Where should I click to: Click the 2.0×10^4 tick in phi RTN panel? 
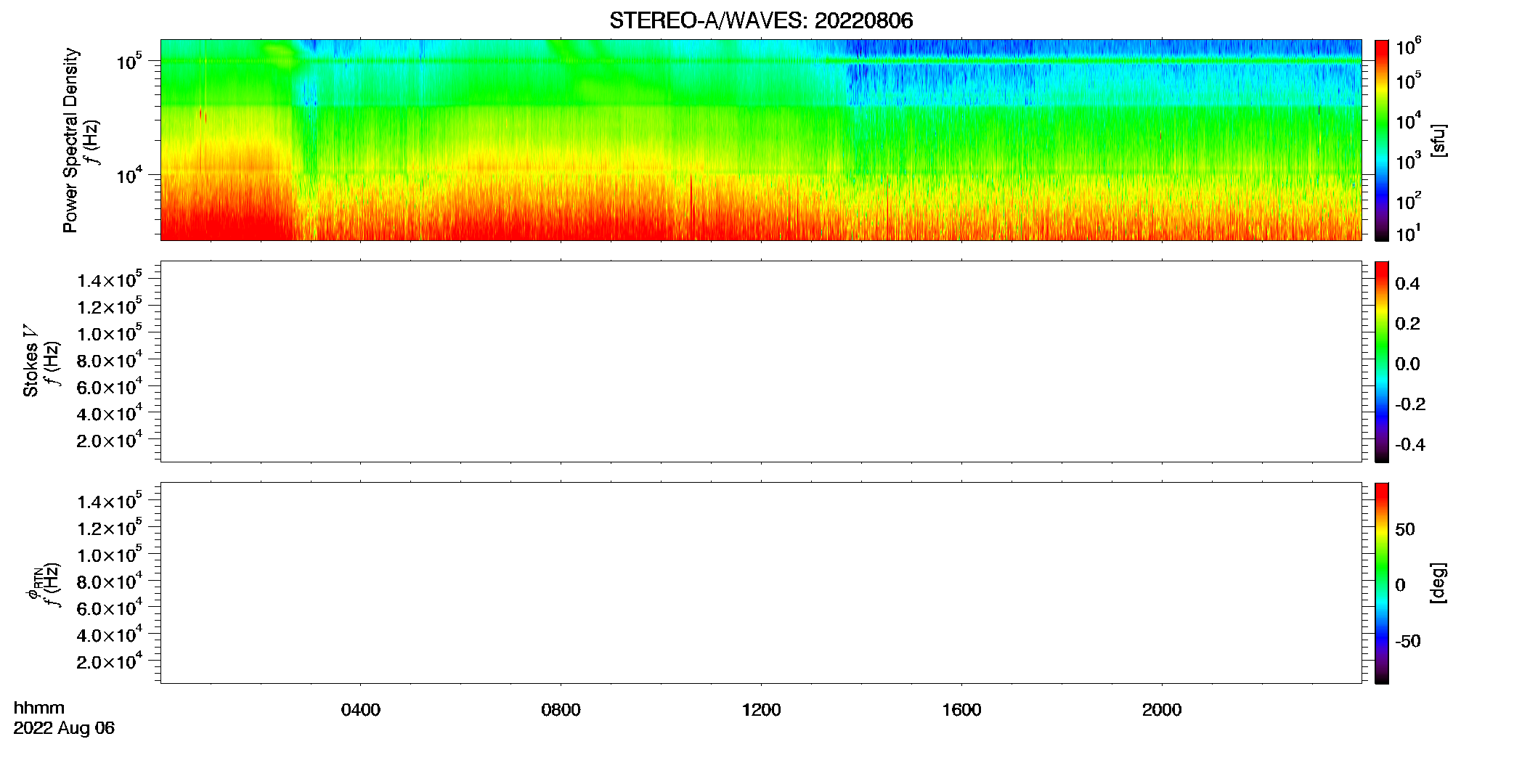[x=110, y=661]
